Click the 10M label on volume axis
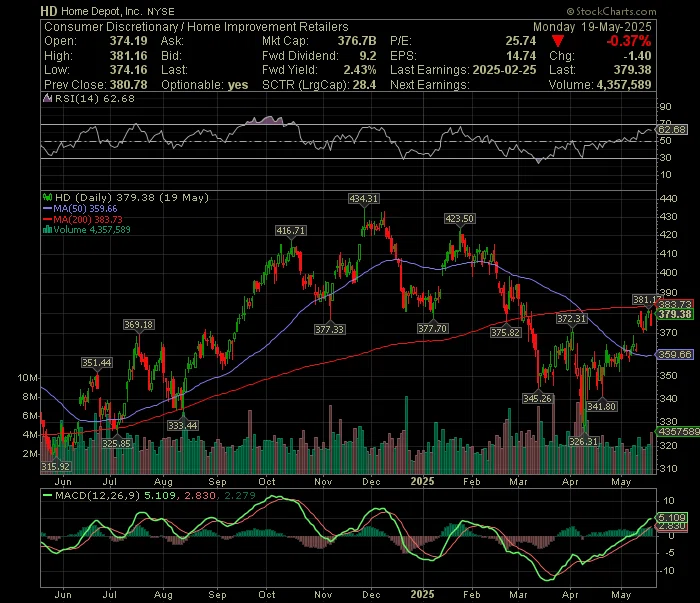Screen dimensions: 700x603 click(x=28, y=378)
